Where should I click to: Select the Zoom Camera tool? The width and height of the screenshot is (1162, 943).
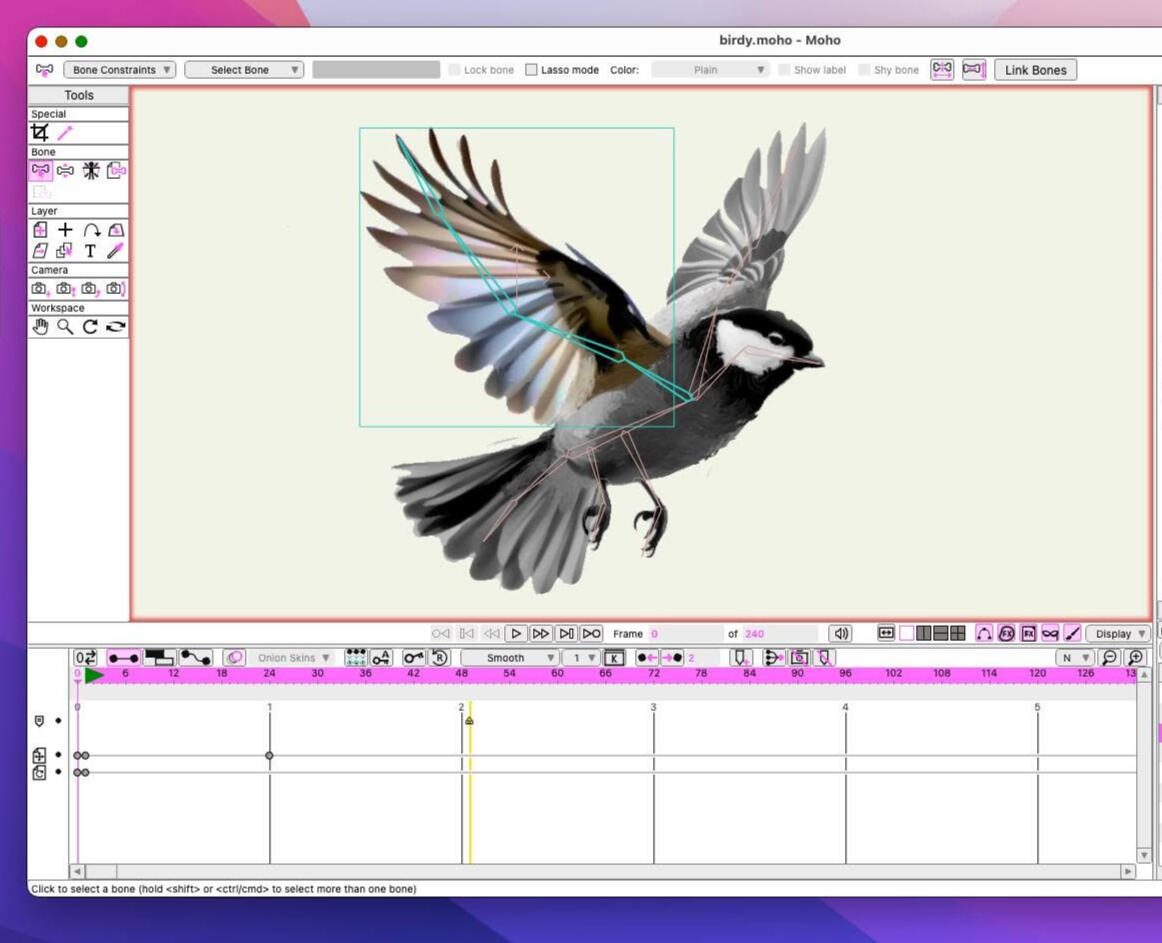(x=65, y=288)
